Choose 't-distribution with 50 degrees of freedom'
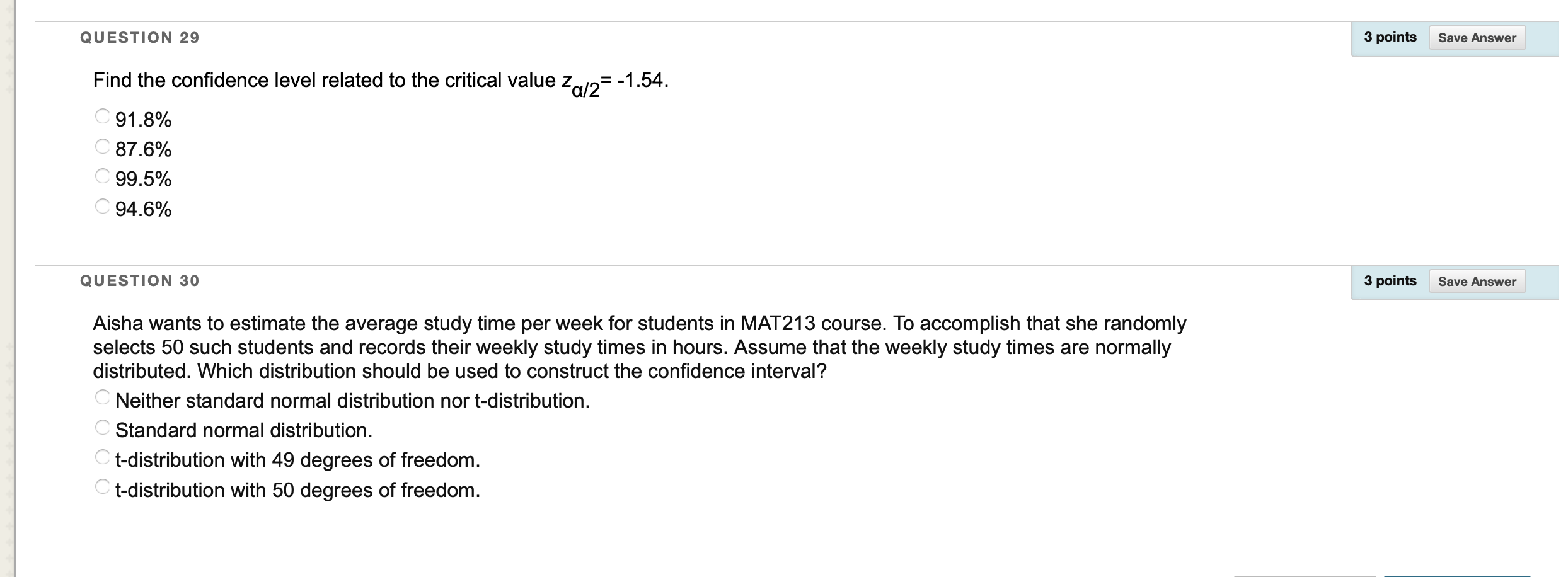The height and width of the screenshot is (577, 1568). [x=102, y=486]
